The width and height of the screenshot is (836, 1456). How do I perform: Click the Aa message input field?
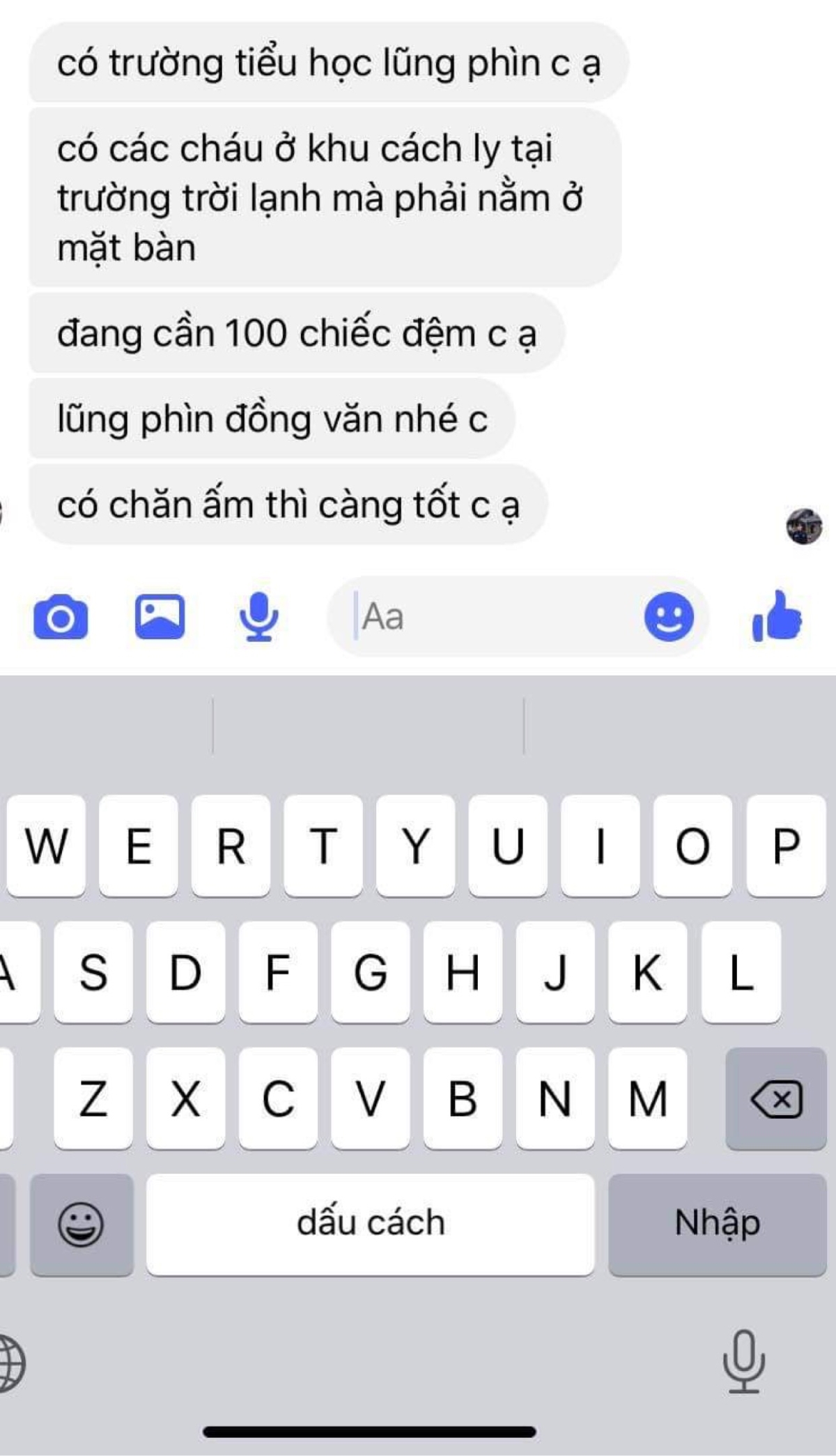coord(488,617)
